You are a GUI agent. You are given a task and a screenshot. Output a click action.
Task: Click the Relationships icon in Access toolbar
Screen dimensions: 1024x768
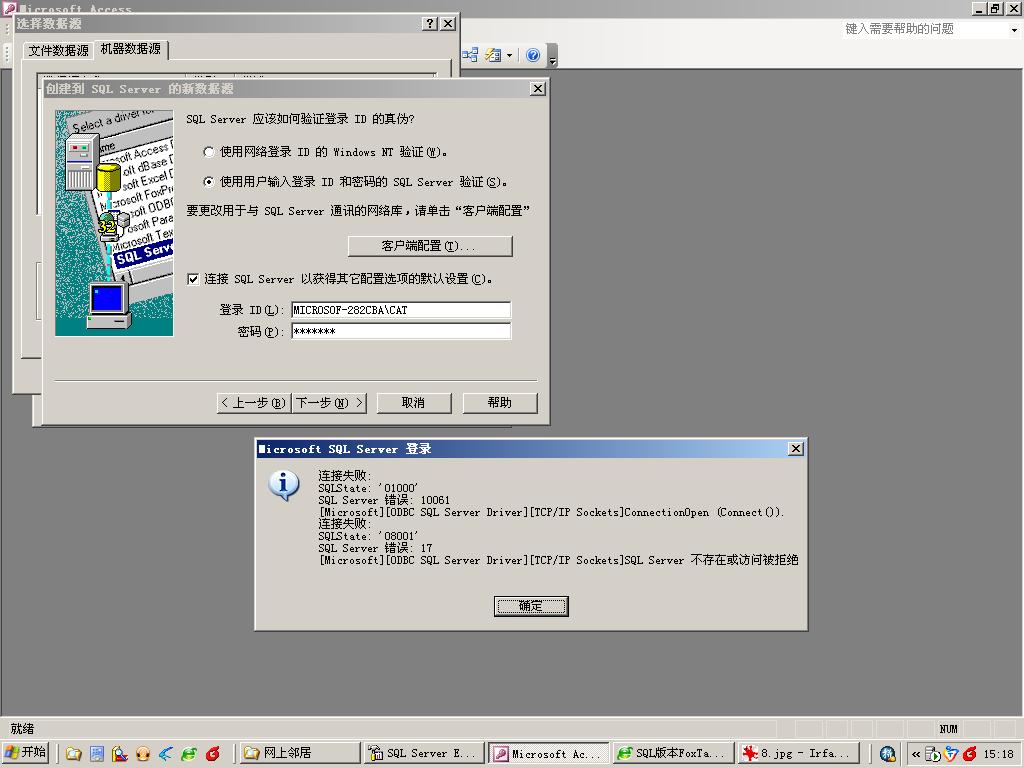[x=470, y=56]
